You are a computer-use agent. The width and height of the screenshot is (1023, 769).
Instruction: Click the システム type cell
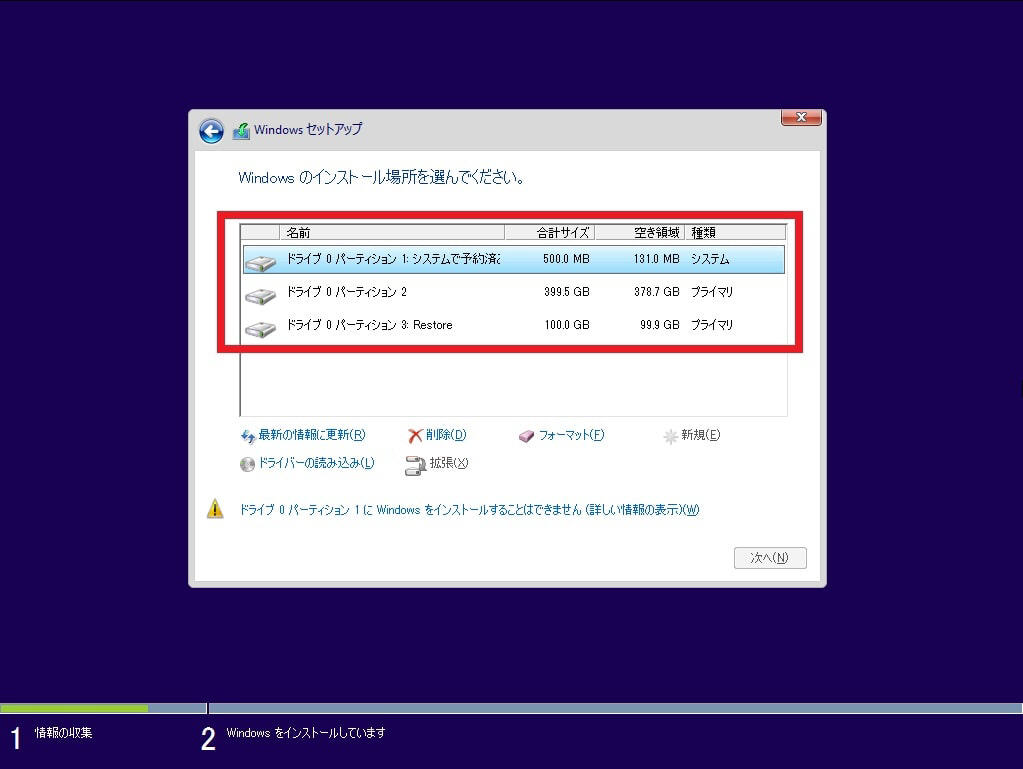tap(710, 259)
